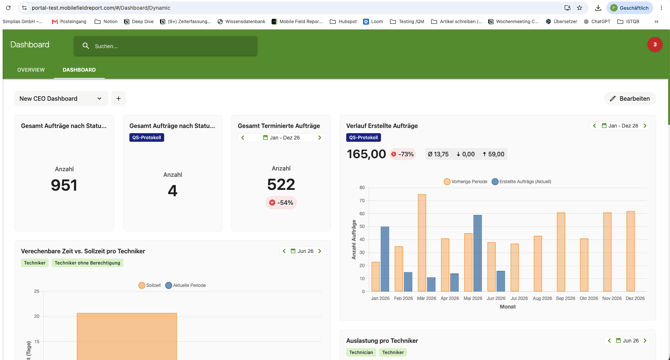Click the Techniker ohne Berechtigung tag
The image size is (670, 360).
tap(87, 263)
